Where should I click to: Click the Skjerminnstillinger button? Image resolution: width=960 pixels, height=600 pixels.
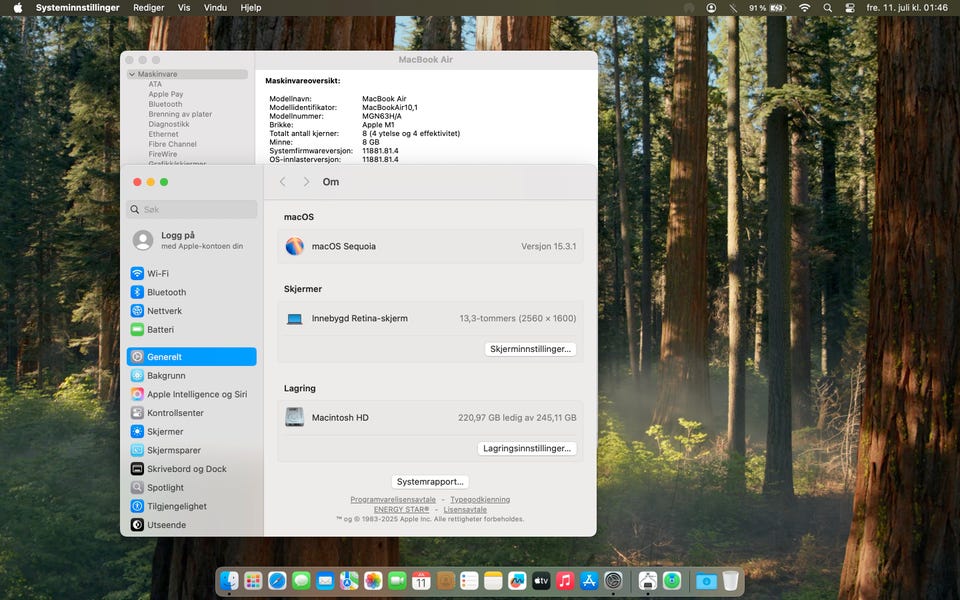pos(530,349)
